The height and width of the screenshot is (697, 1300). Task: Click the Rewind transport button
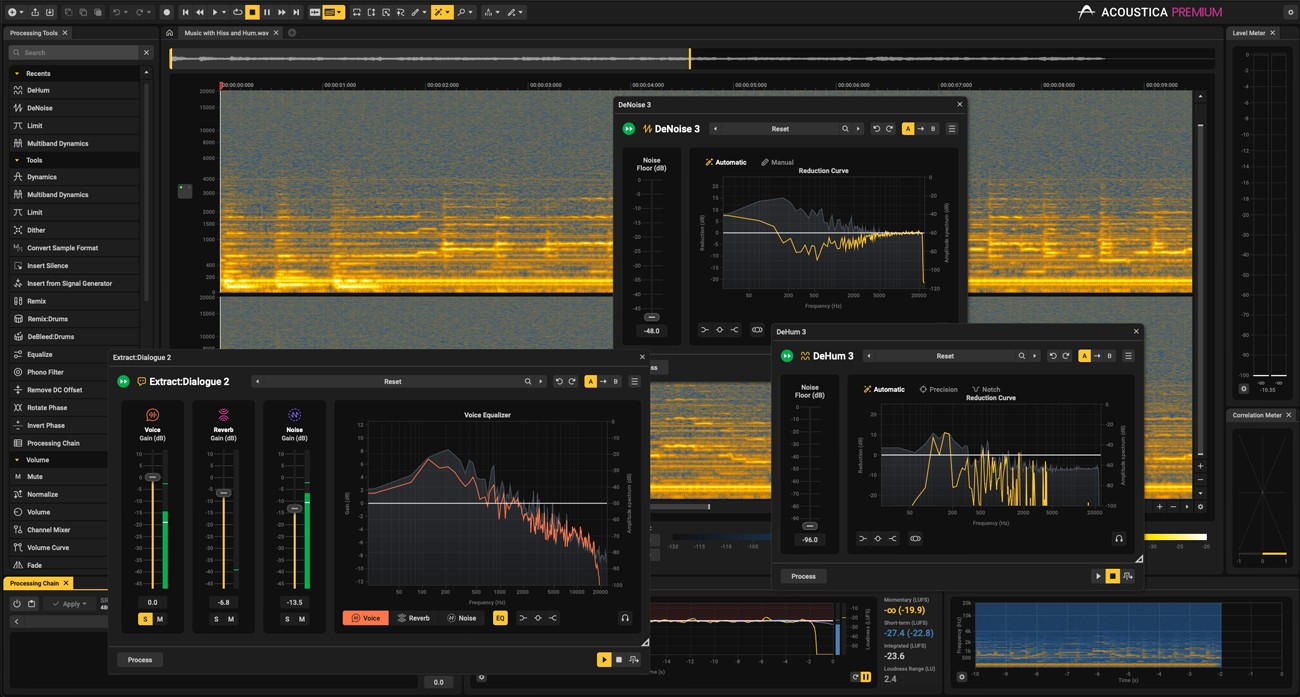point(200,12)
